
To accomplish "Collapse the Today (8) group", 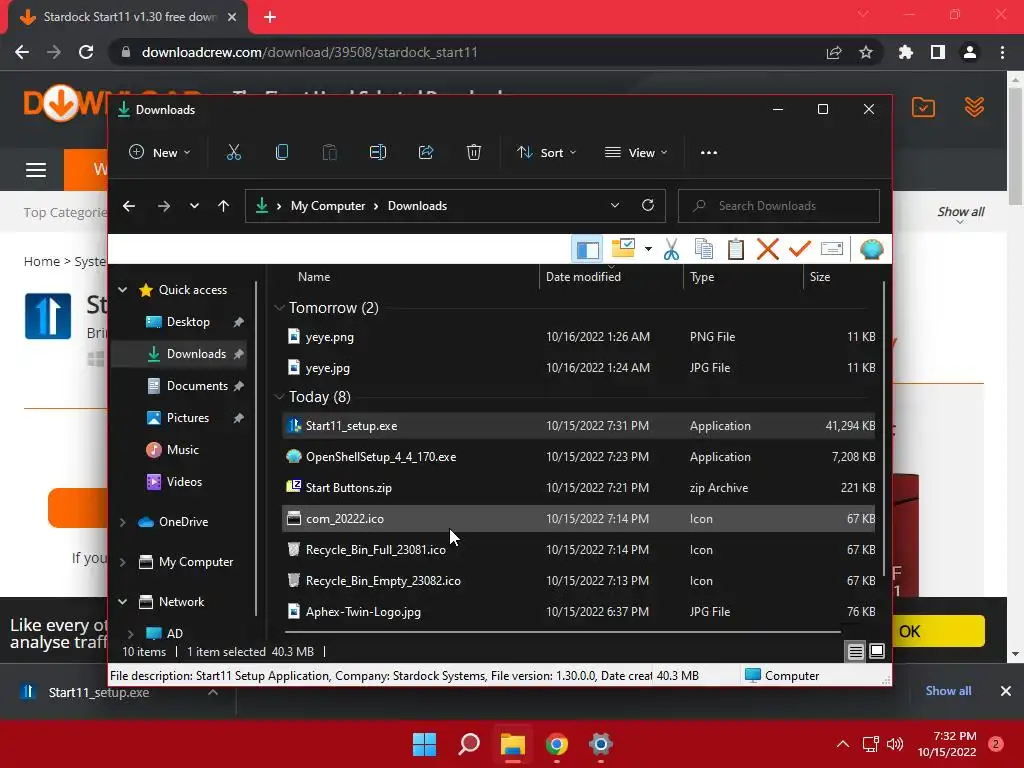I will 279,397.
